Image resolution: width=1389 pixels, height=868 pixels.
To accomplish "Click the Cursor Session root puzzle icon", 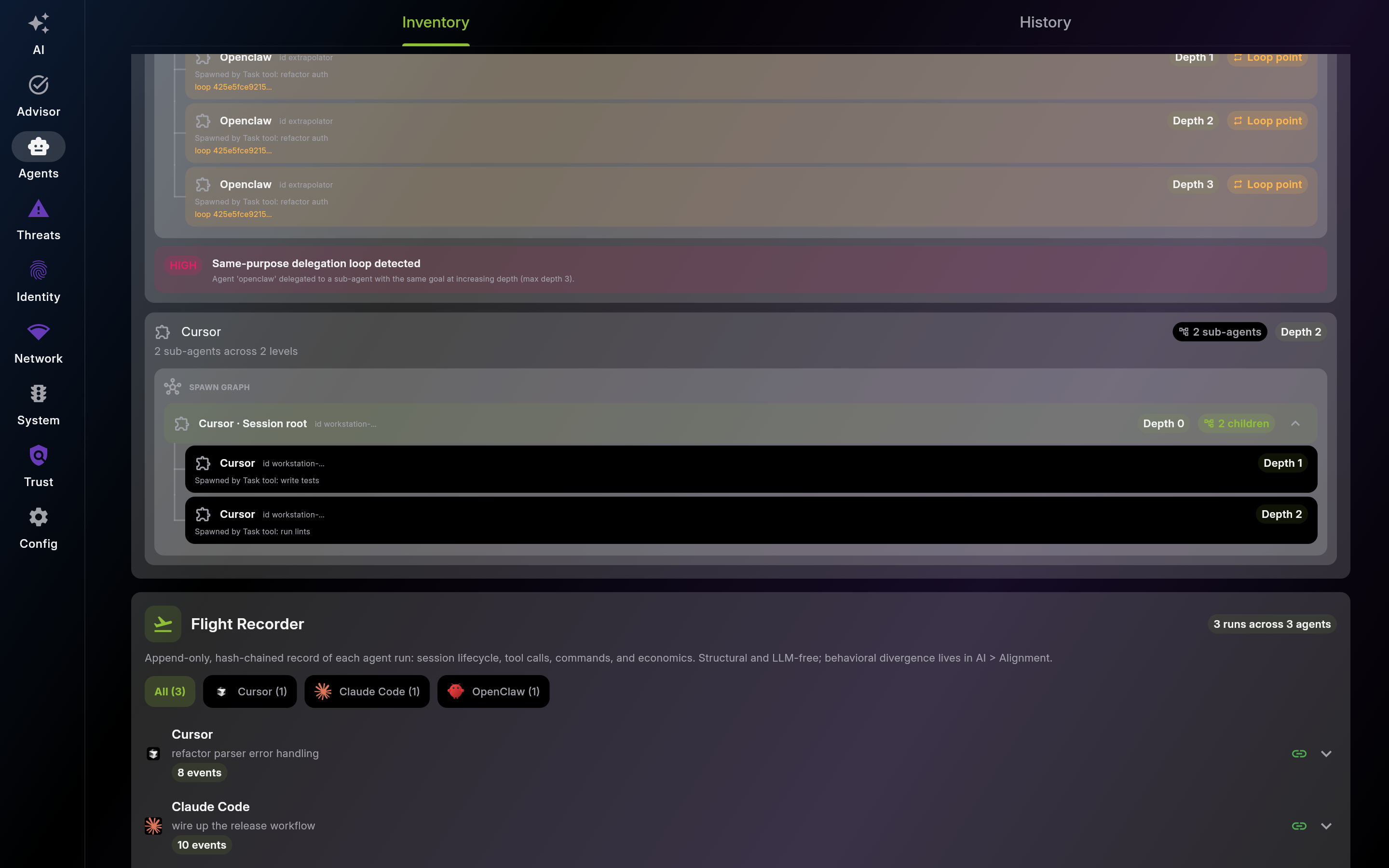I will (x=182, y=424).
